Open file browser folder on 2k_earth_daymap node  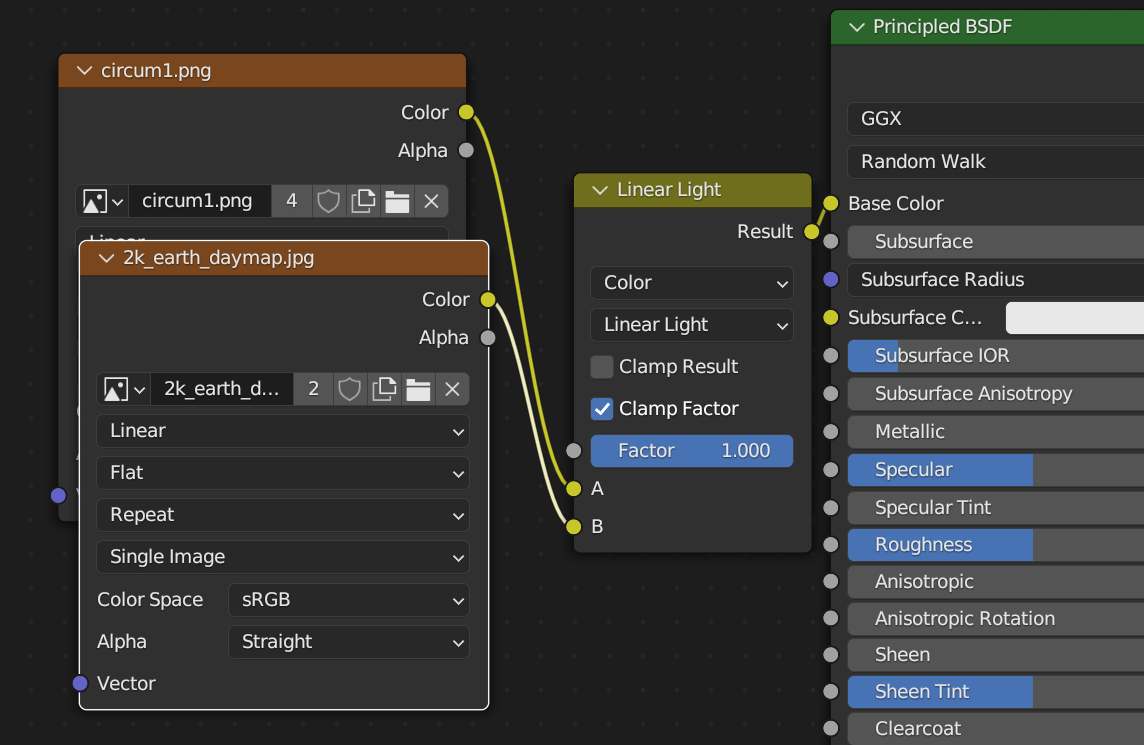click(418, 389)
